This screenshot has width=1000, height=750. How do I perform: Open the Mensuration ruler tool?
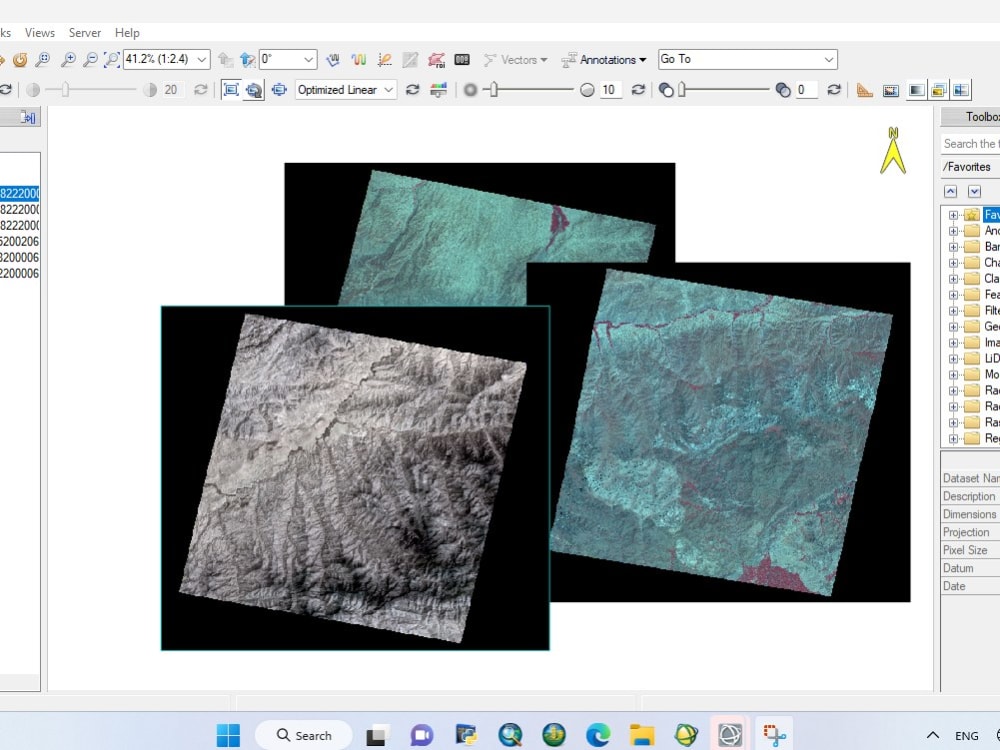[x=864, y=90]
